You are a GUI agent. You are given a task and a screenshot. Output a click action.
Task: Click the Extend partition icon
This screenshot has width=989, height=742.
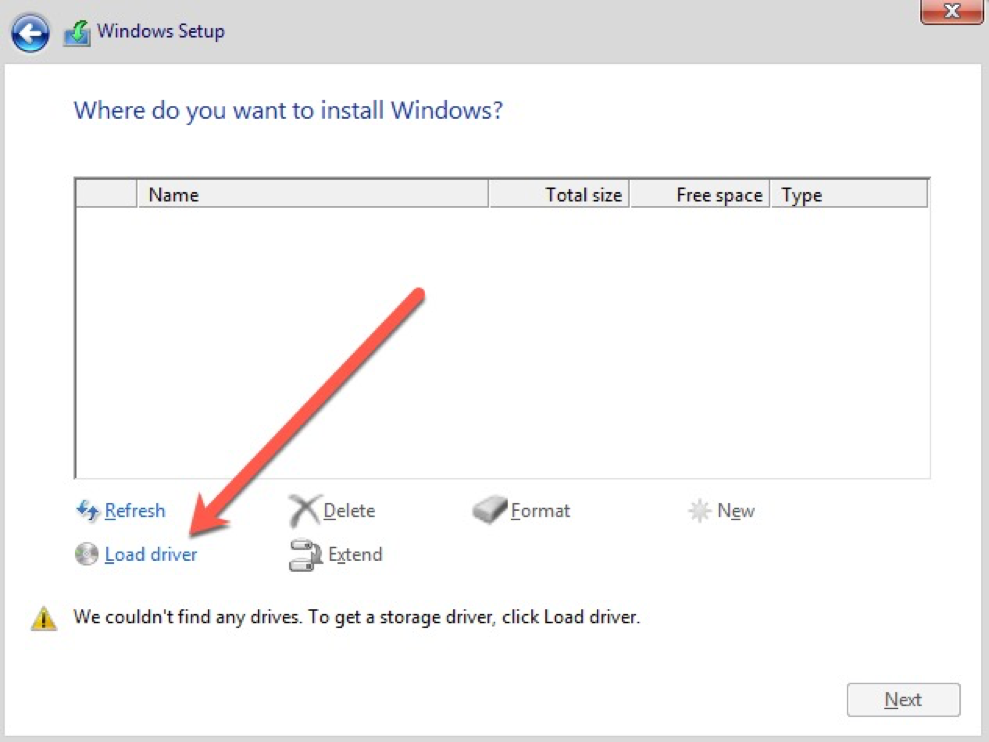pos(305,555)
